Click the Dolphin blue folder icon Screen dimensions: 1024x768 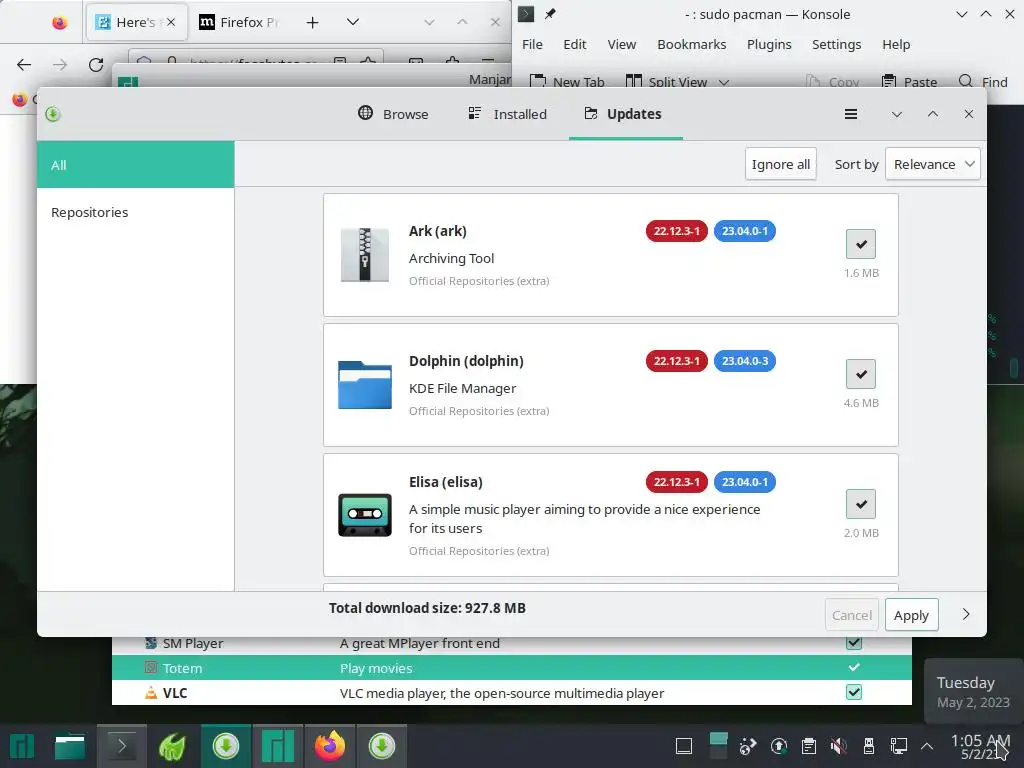pyautogui.click(x=364, y=385)
